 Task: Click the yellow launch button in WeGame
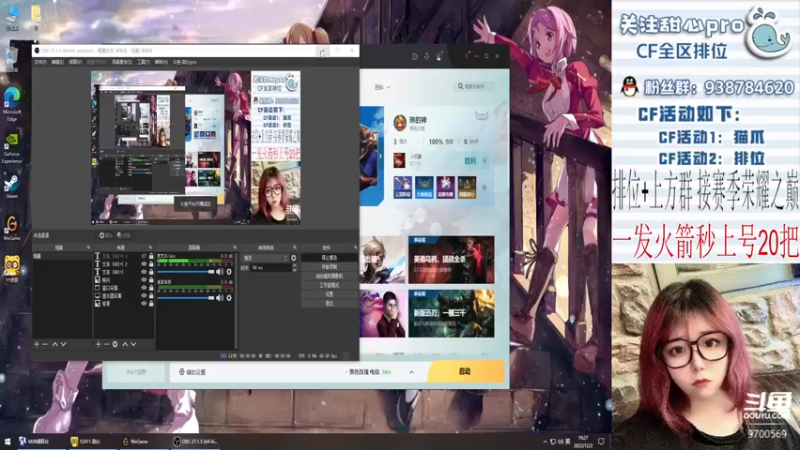(x=465, y=371)
